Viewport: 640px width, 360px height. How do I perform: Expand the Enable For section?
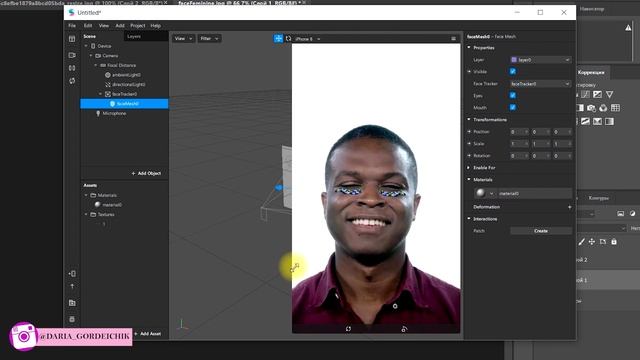469,167
